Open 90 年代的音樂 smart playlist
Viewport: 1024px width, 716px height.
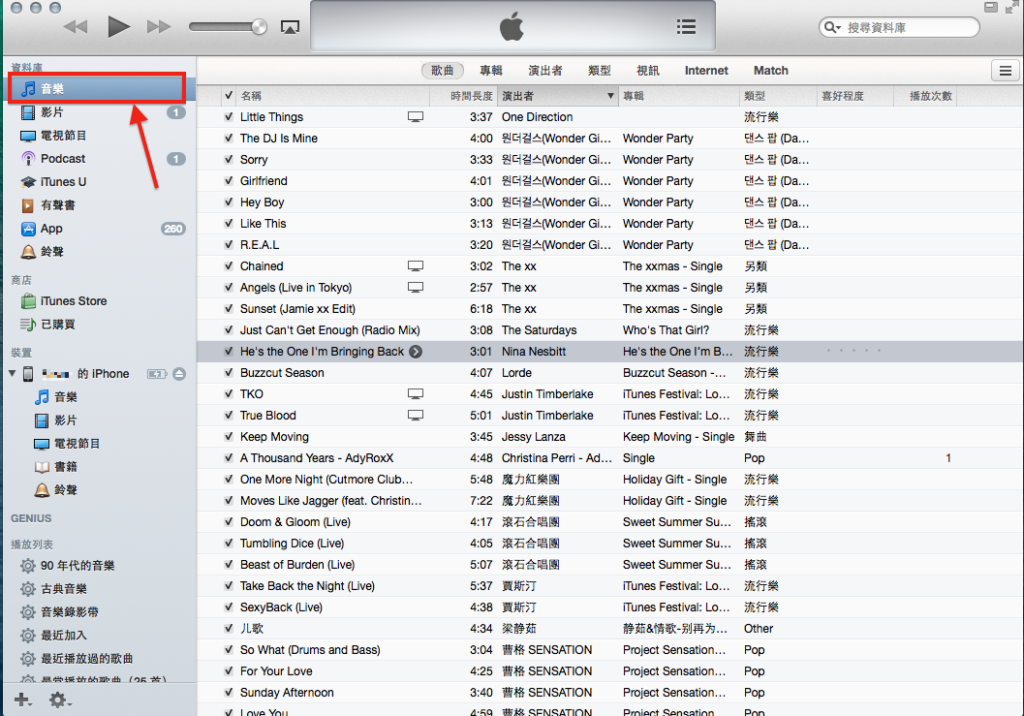point(97,566)
